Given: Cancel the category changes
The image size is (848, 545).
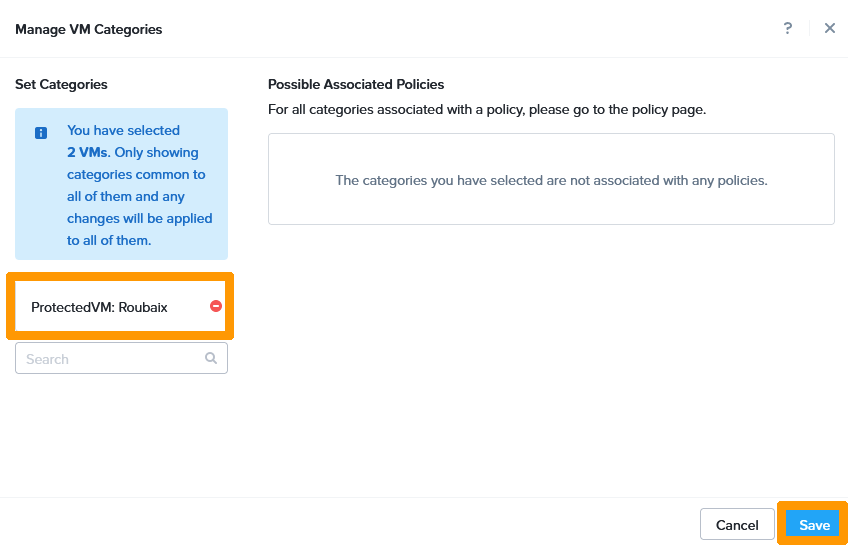Looking at the screenshot, I should point(737,525).
